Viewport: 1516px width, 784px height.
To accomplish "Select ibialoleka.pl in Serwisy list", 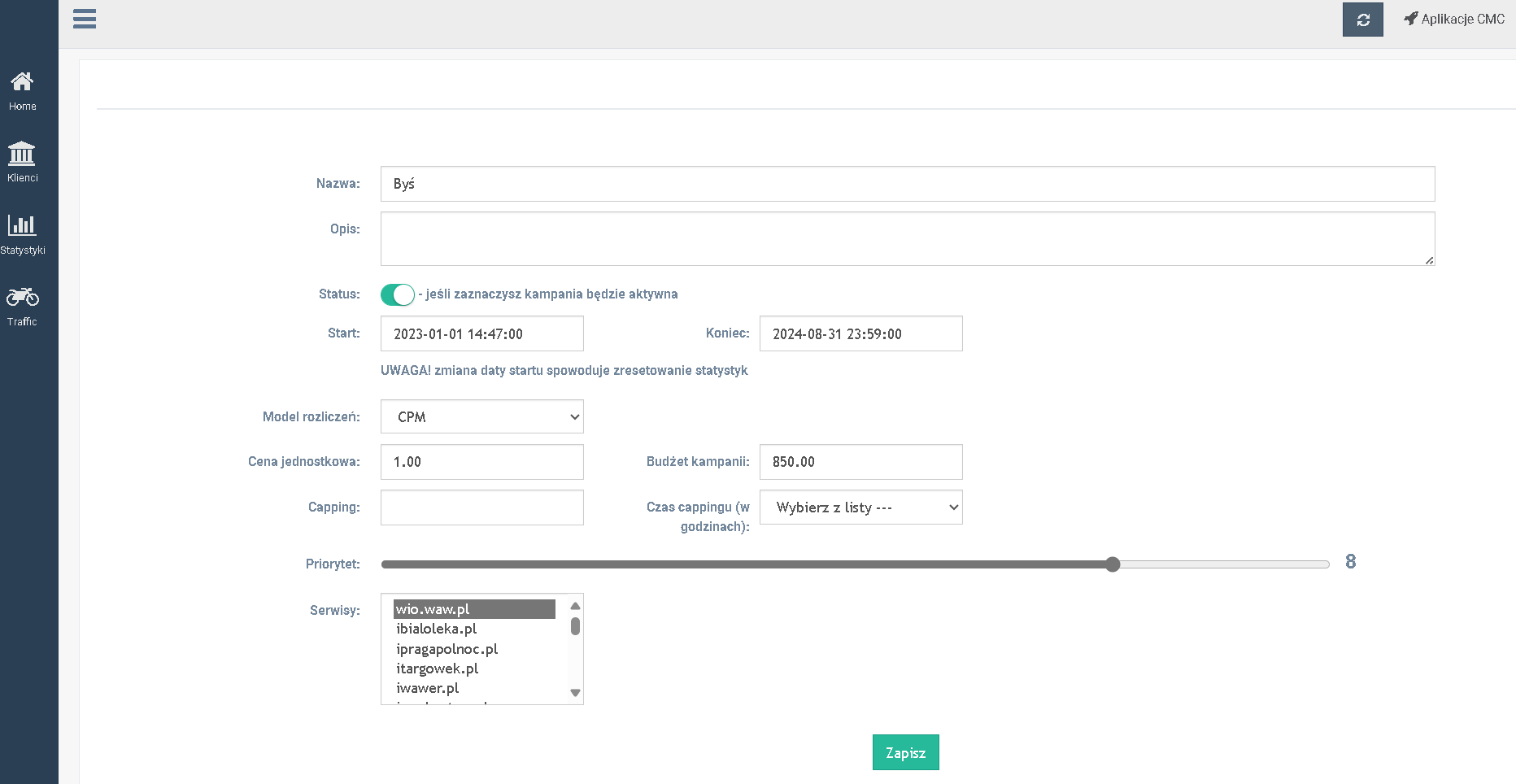I will [x=474, y=629].
